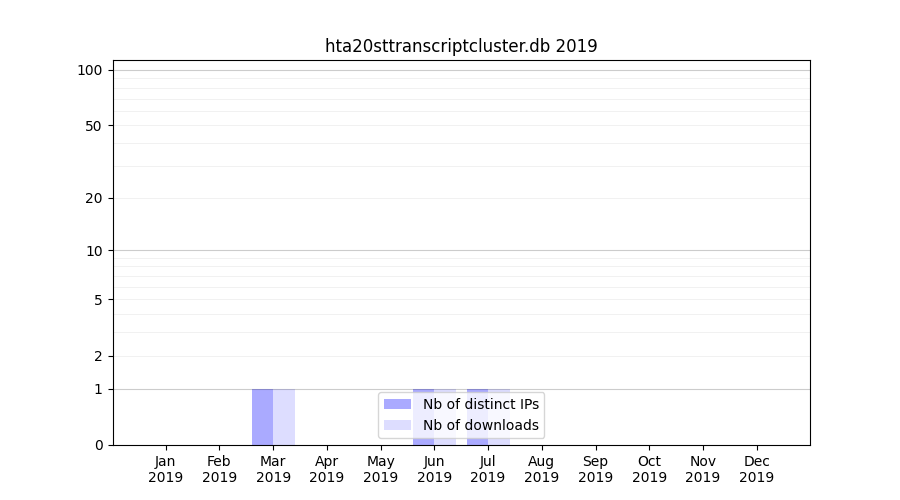The image size is (900, 500).
Task: Click the Dec 2019 x-axis label
Action: coord(756,469)
